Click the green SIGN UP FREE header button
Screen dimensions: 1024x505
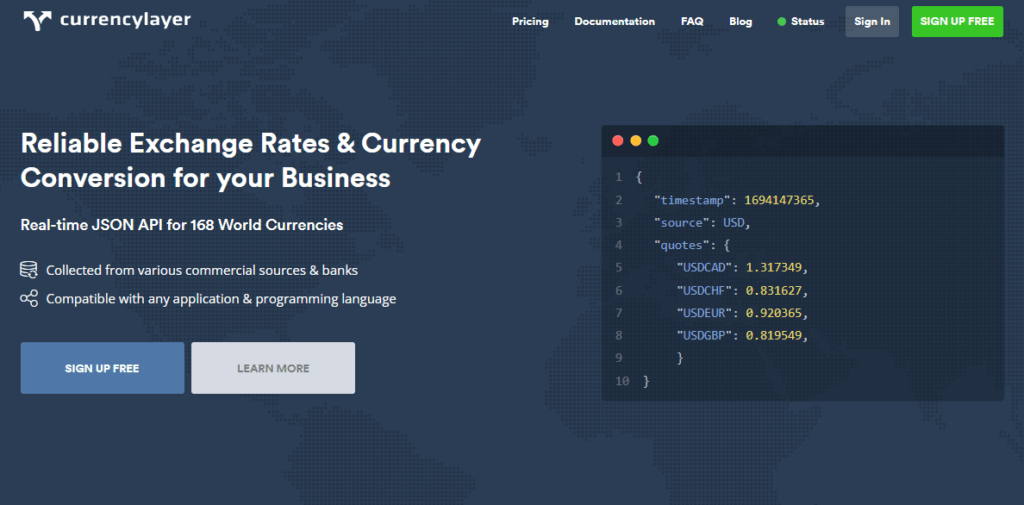click(957, 22)
